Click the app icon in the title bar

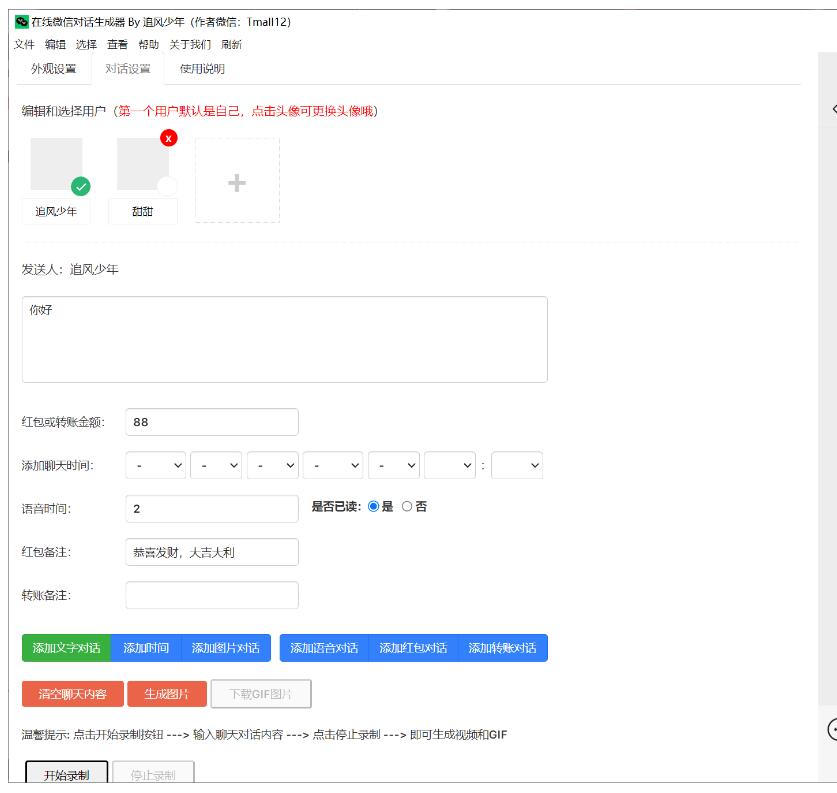click(21, 21)
